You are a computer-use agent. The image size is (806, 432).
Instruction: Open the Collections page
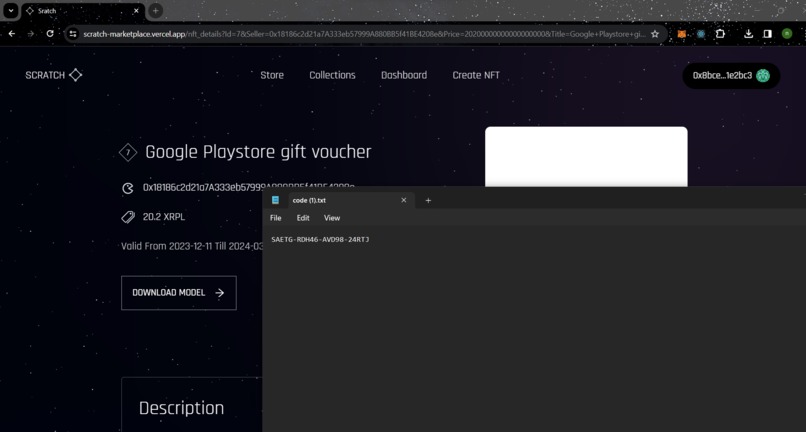pos(332,75)
